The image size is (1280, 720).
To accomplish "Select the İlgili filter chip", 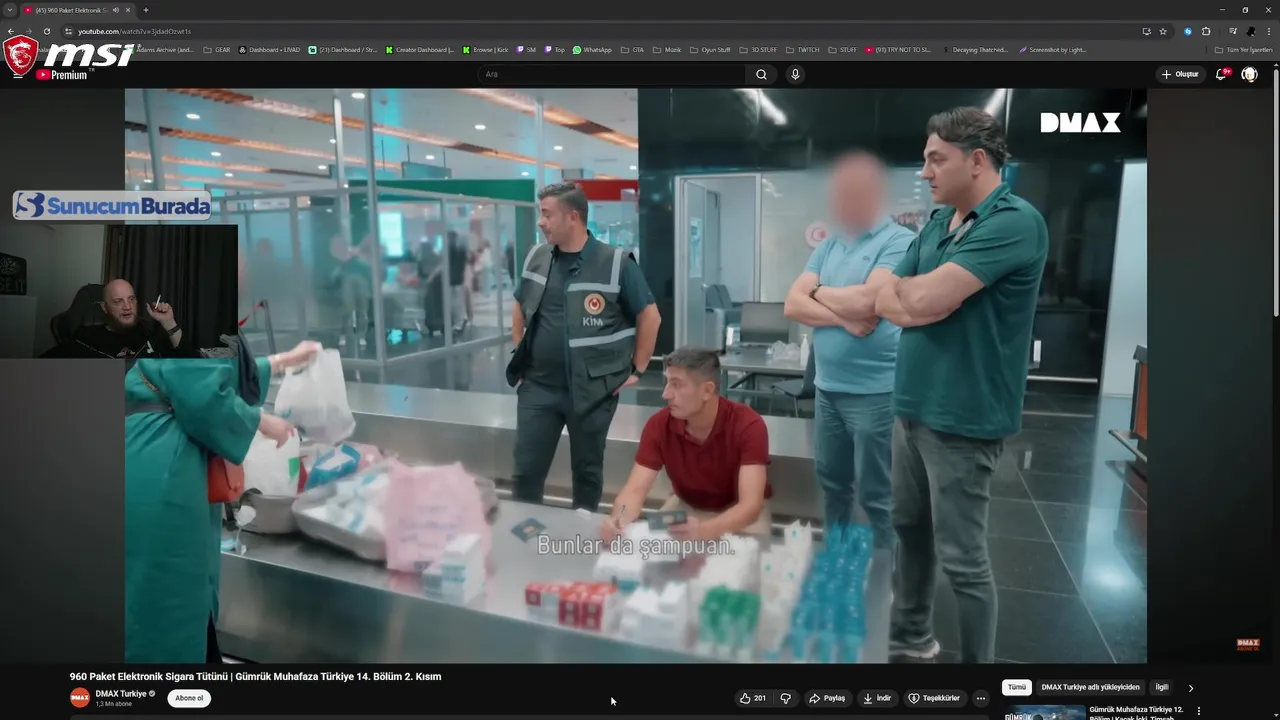I will [1162, 687].
